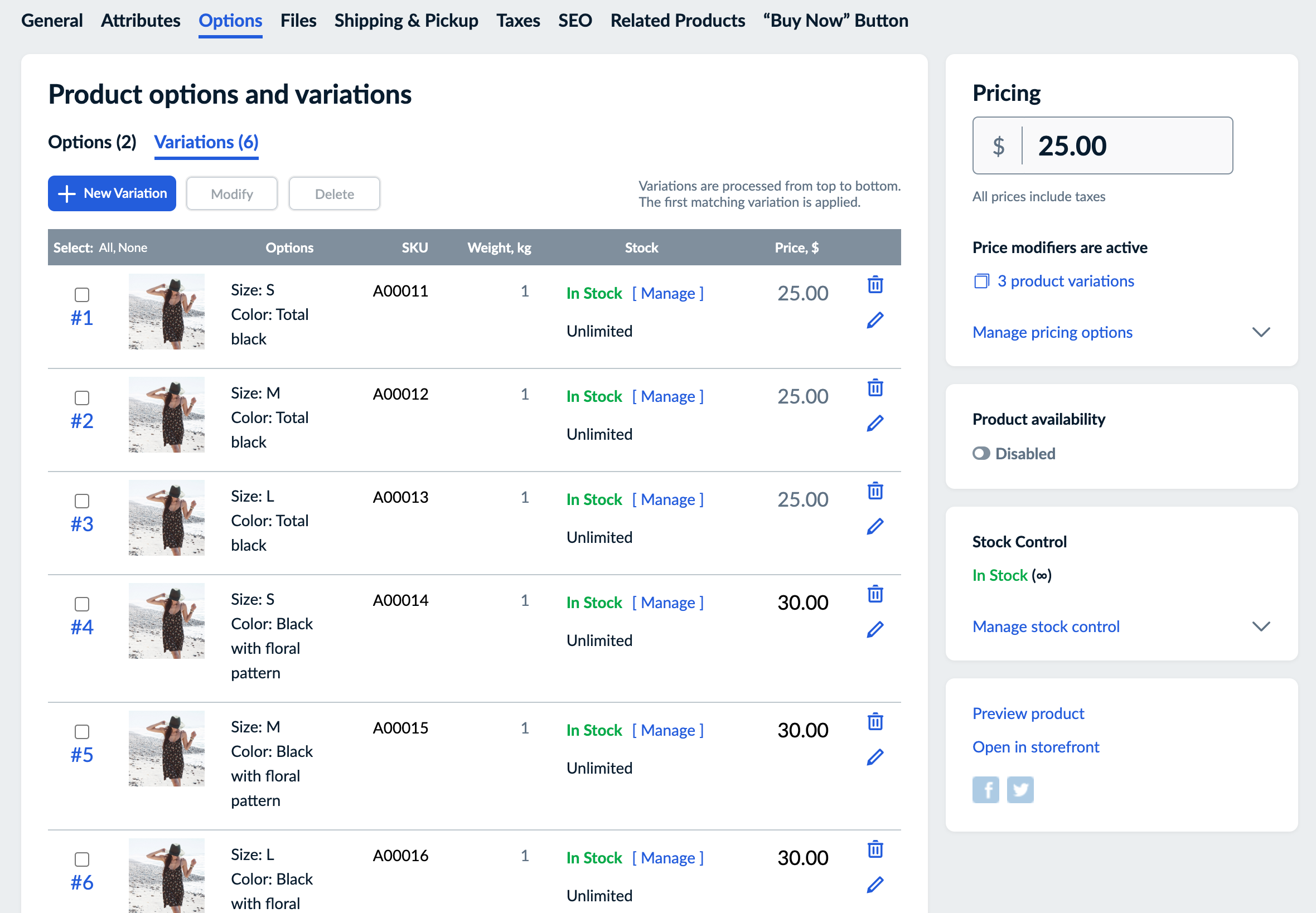1316x913 pixels.
Task: Click pencil icon for SKU A00013
Action: click(875, 526)
